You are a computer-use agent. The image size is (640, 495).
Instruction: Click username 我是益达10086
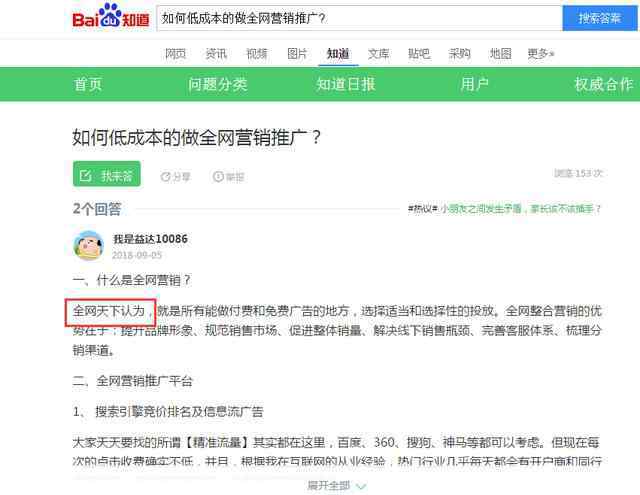click(x=151, y=239)
